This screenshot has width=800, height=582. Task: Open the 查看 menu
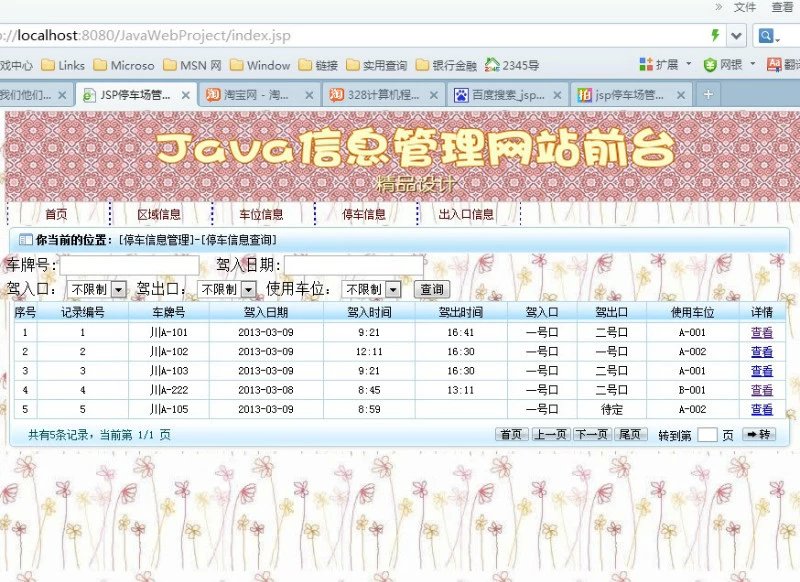point(782,7)
